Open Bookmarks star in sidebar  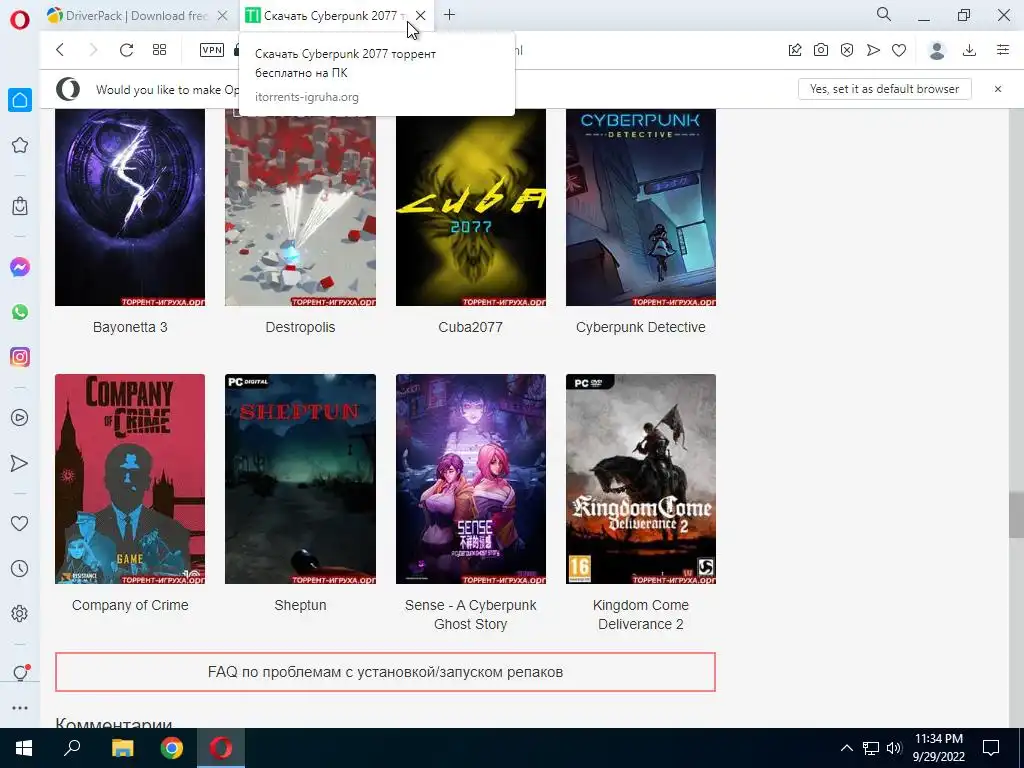click(20, 145)
